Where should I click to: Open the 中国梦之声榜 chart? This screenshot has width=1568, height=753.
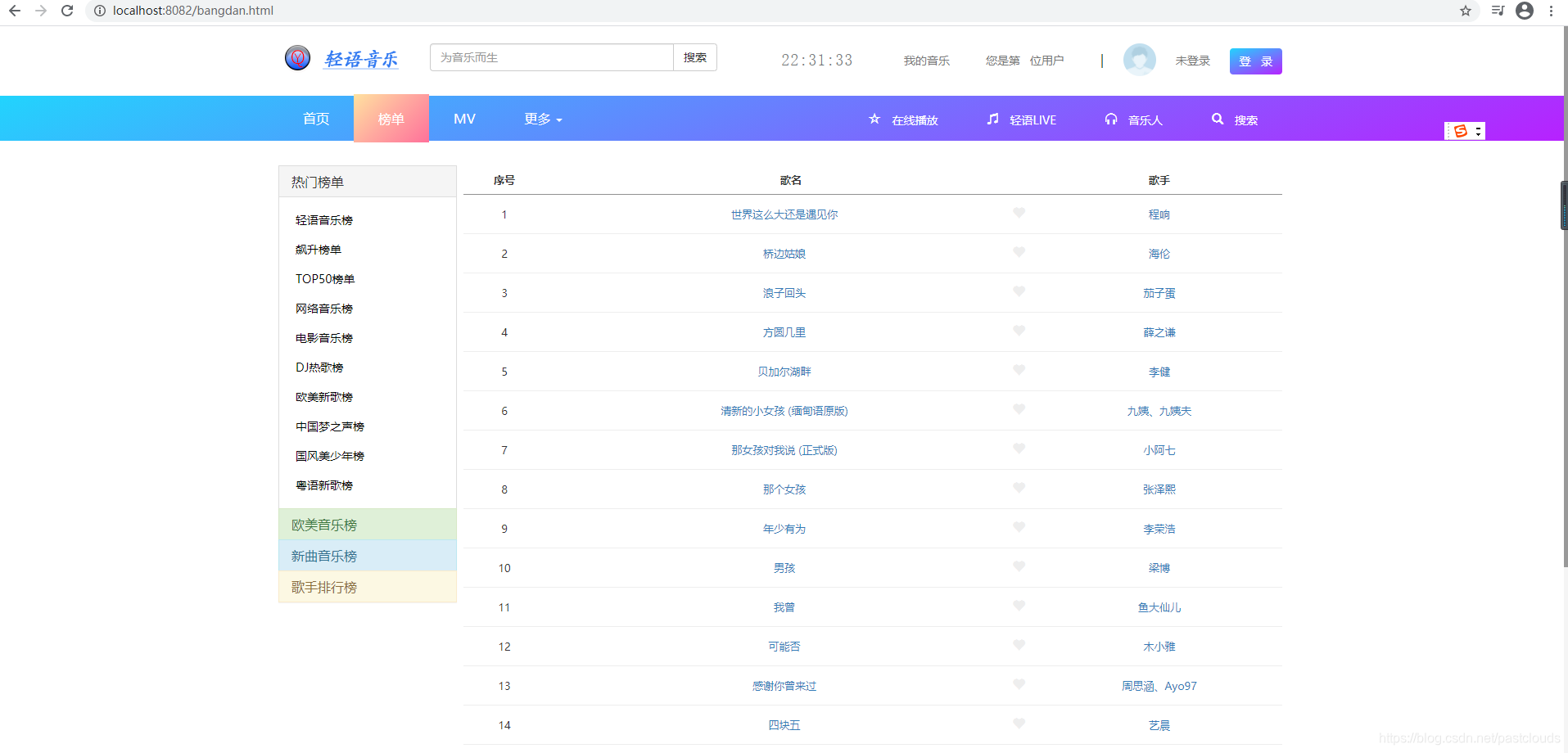[330, 426]
